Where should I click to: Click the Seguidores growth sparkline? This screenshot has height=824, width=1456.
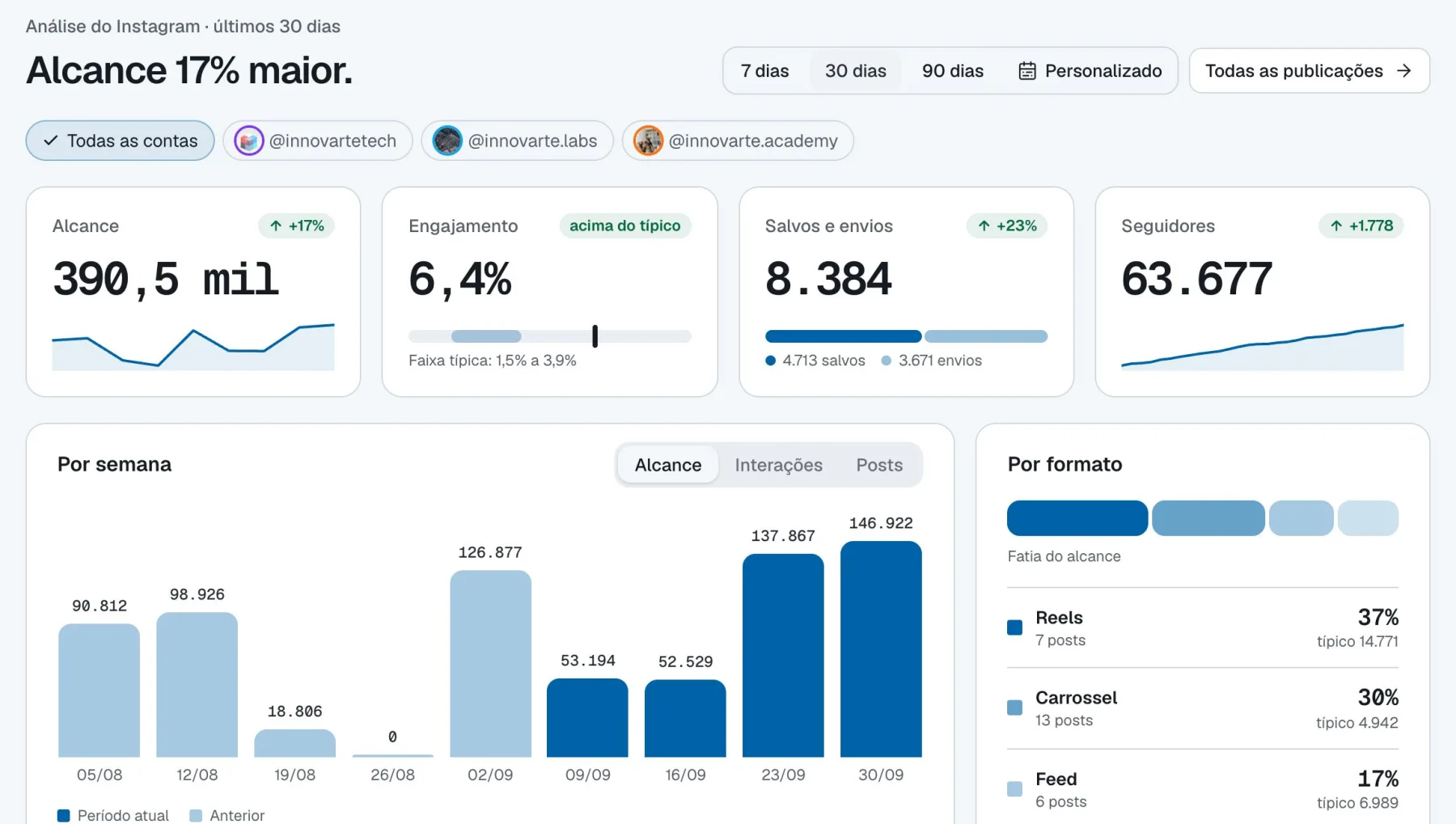point(1263,347)
